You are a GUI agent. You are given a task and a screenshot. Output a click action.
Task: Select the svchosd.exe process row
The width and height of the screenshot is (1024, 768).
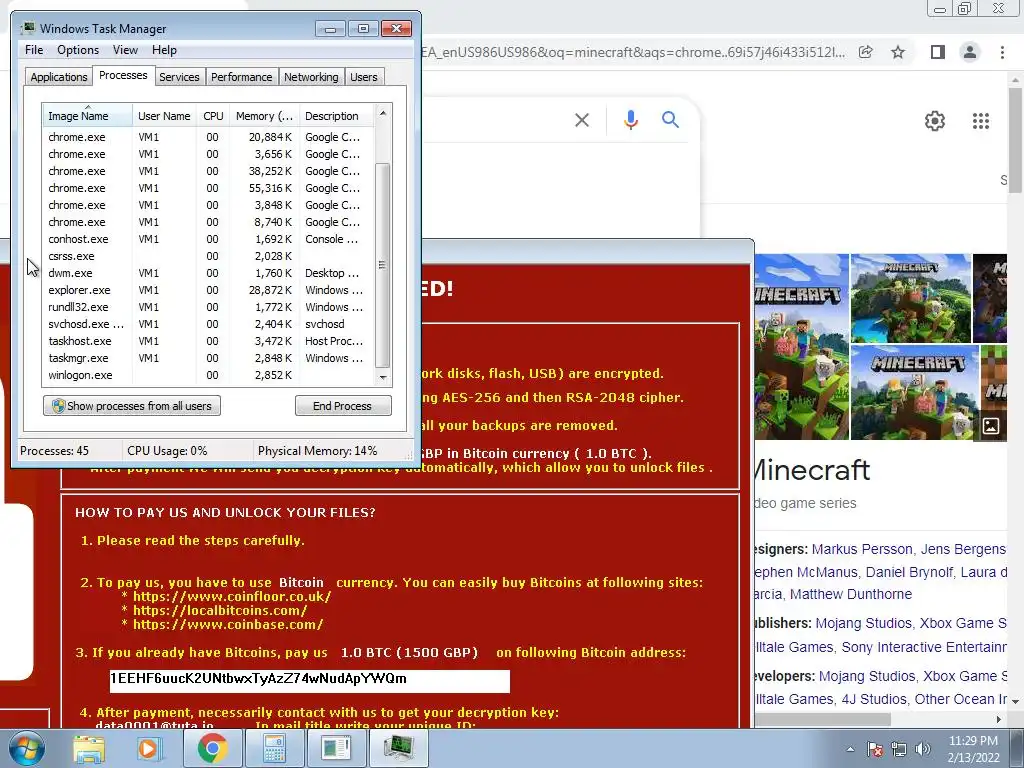(209, 324)
